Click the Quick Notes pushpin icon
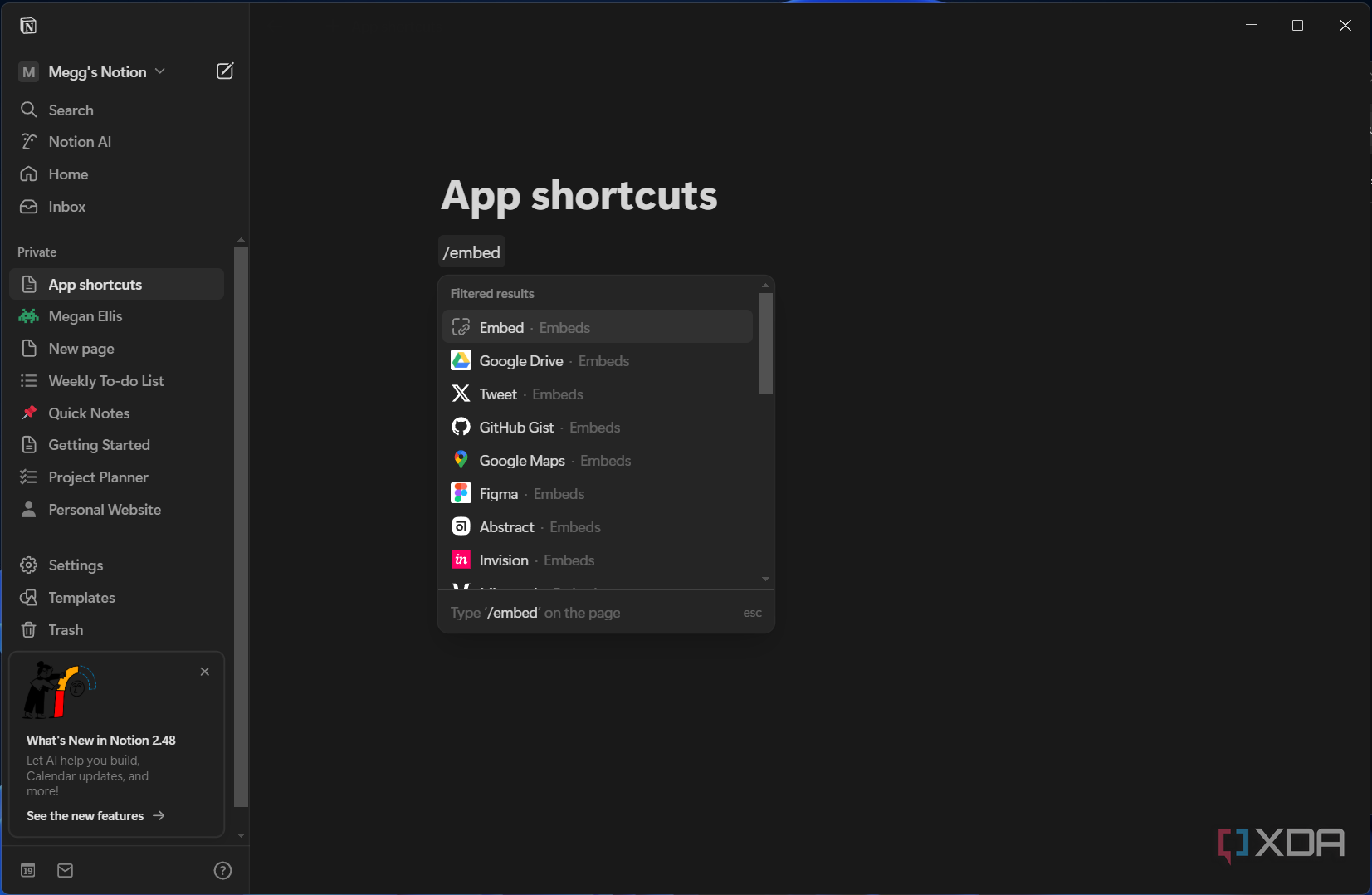 [29, 413]
